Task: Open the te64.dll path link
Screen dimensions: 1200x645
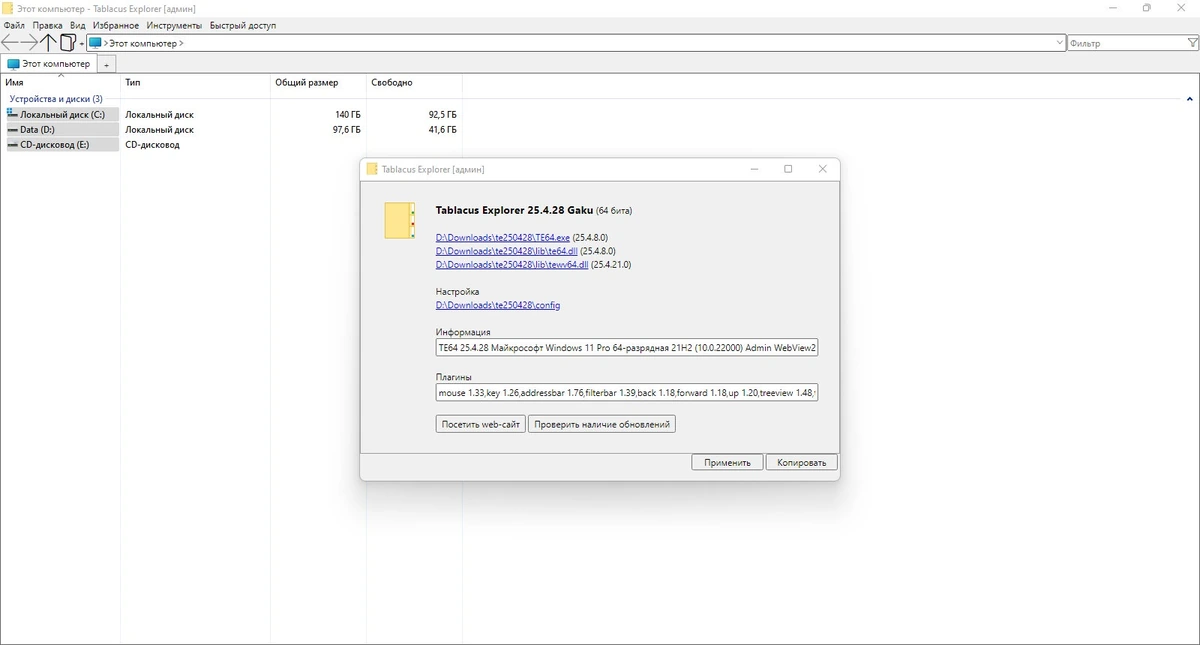Action: coord(507,251)
